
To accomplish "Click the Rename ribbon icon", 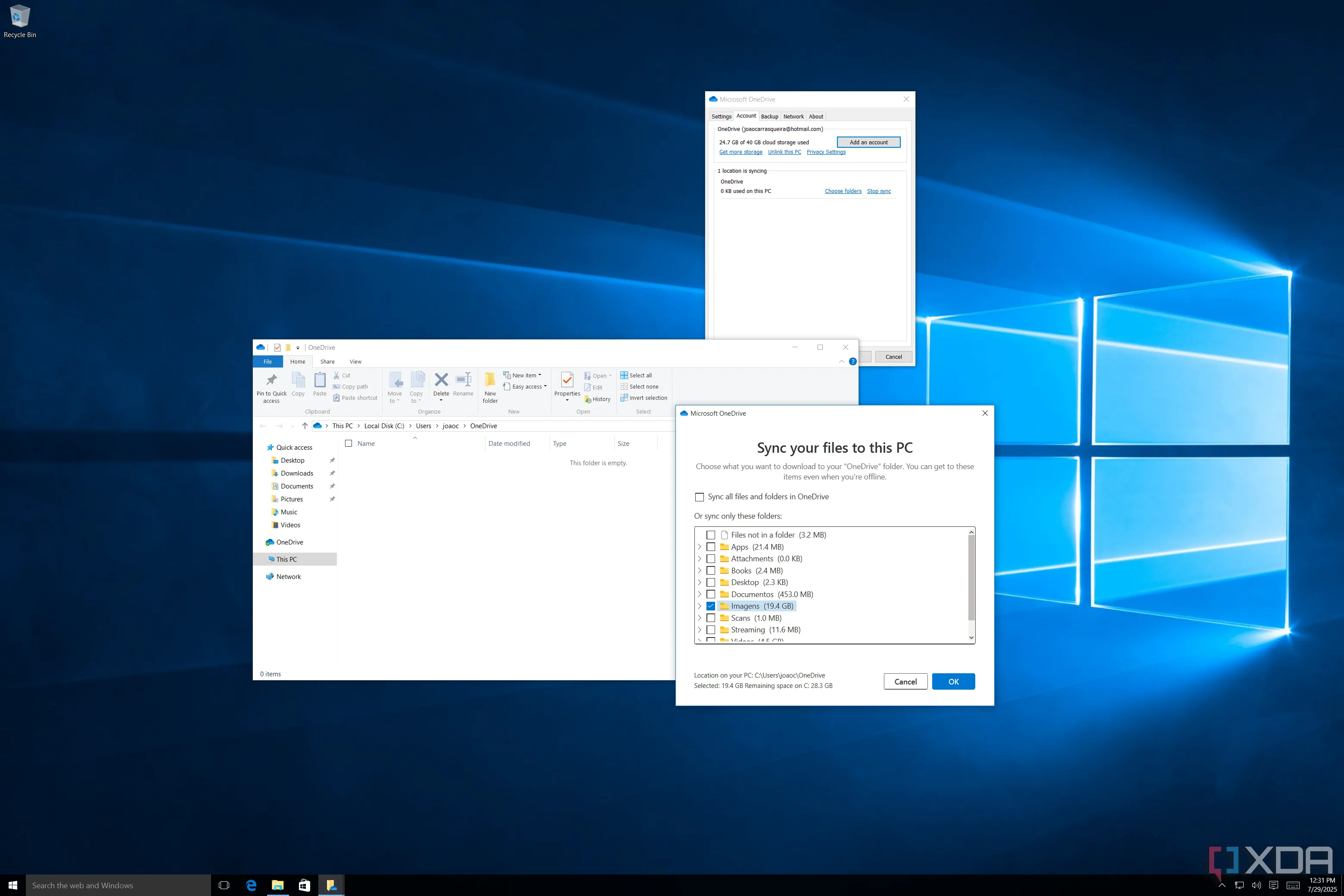I will pyautogui.click(x=463, y=384).
